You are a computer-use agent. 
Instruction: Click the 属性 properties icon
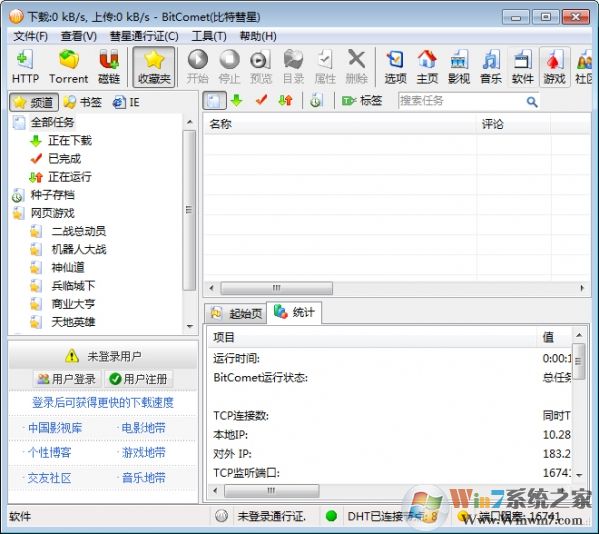(x=325, y=67)
